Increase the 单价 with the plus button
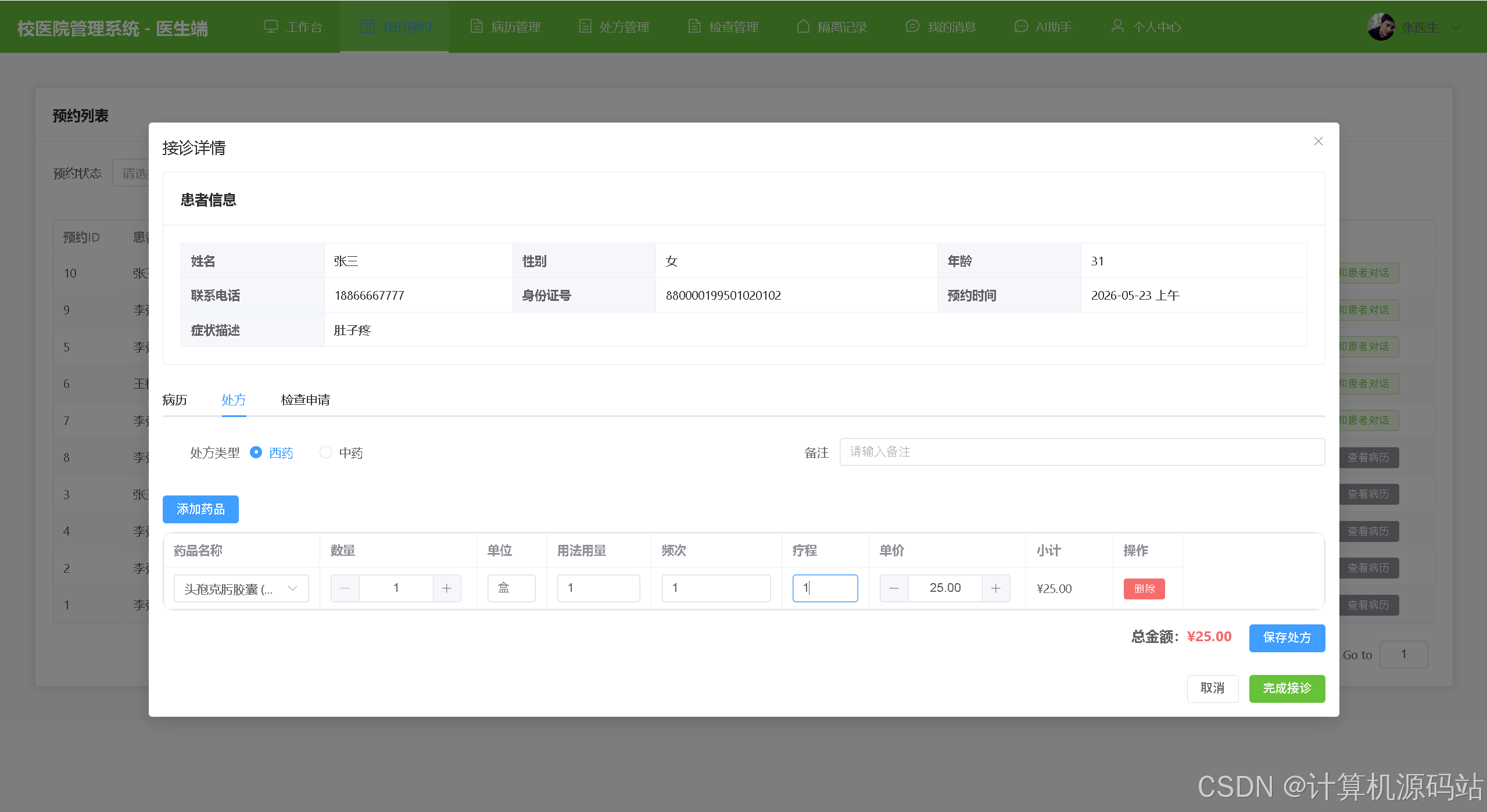This screenshot has width=1487, height=812. [x=996, y=588]
